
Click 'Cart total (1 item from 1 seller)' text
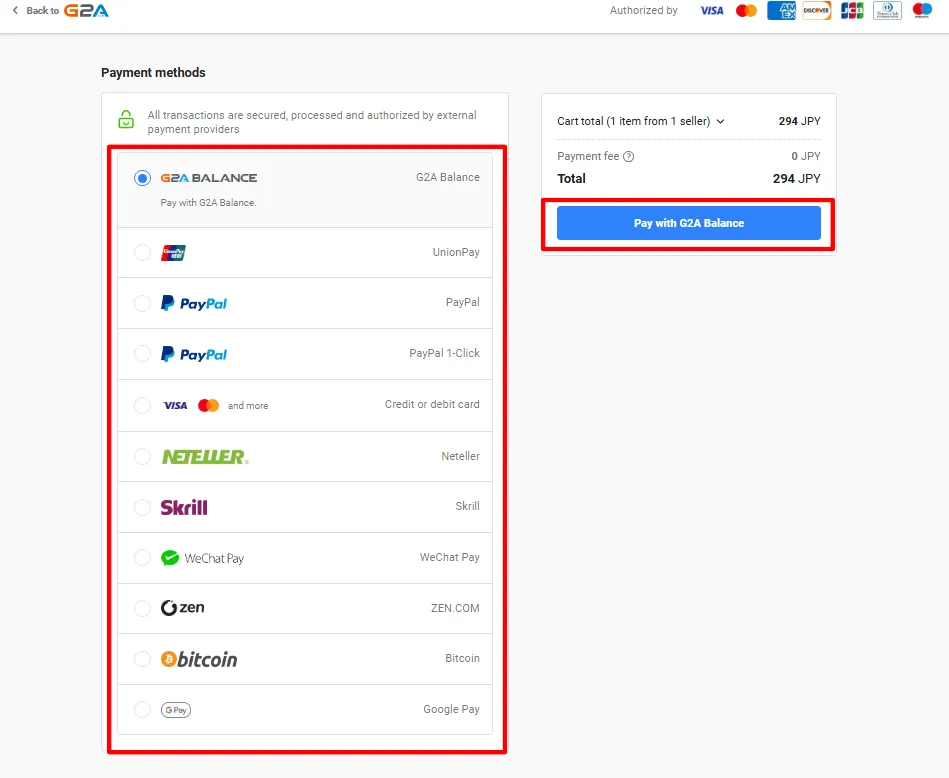634,121
